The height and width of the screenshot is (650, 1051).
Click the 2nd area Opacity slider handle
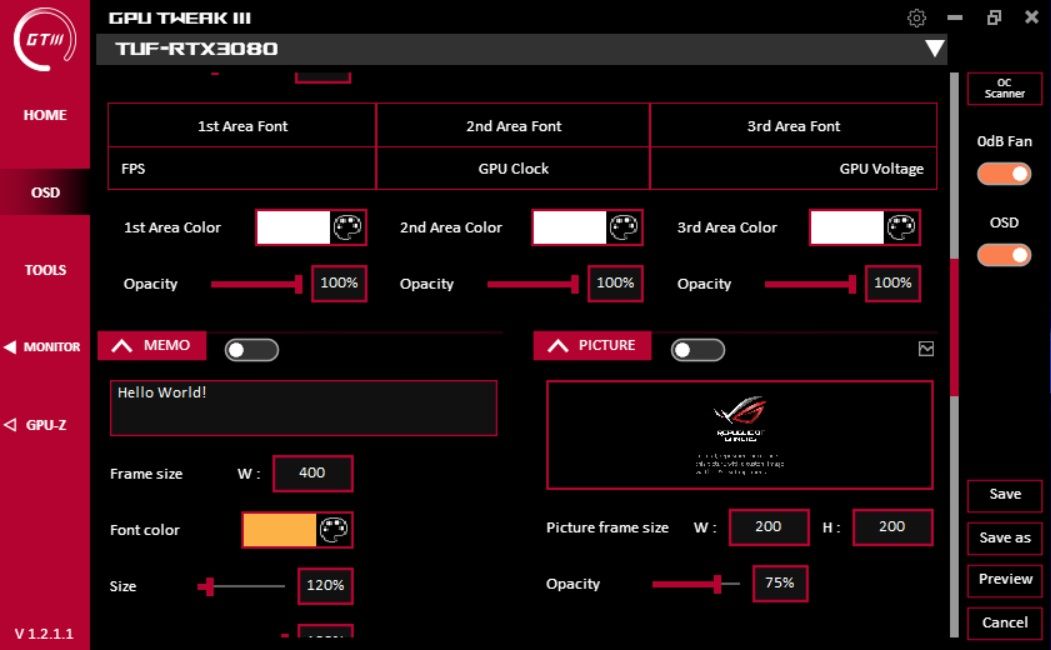tap(574, 284)
